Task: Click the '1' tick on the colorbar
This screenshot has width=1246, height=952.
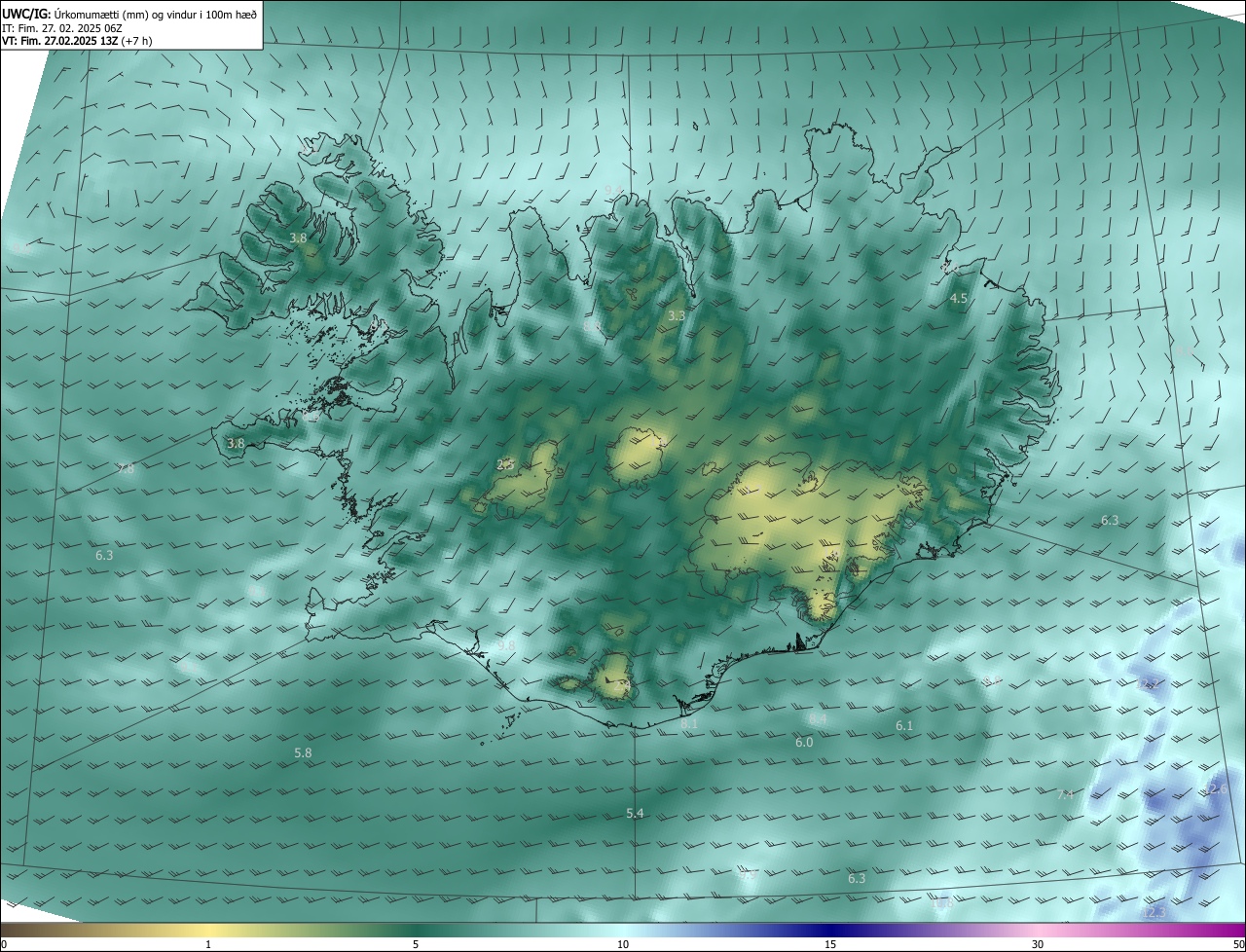Action: pyautogui.click(x=208, y=944)
